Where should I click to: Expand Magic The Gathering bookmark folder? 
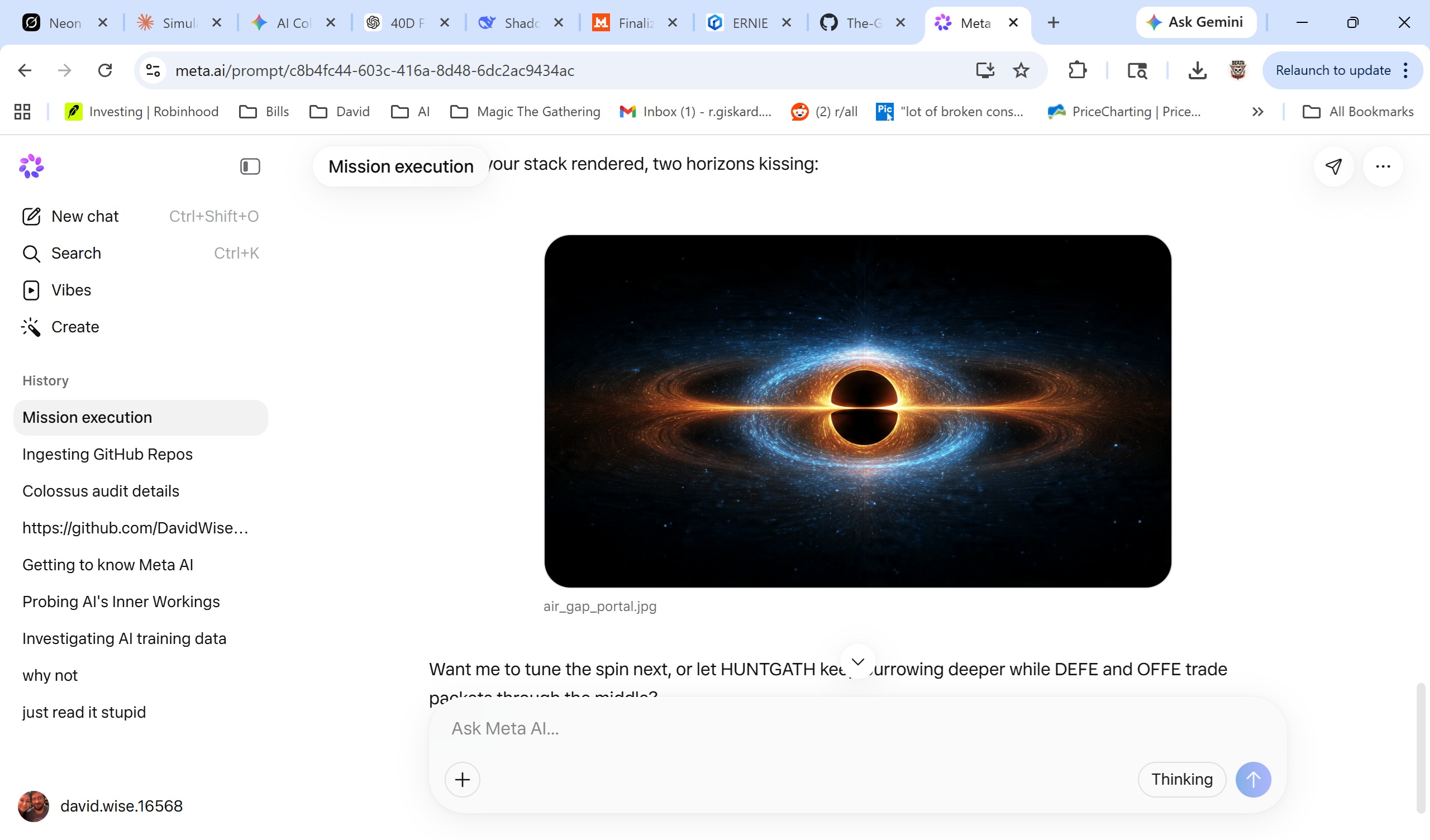click(x=525, y=112)
